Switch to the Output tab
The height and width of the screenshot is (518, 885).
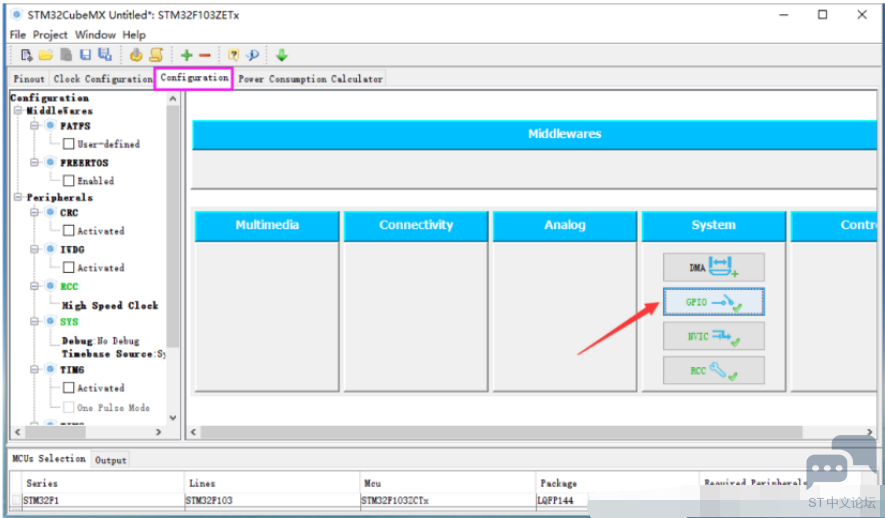point(111,460)
